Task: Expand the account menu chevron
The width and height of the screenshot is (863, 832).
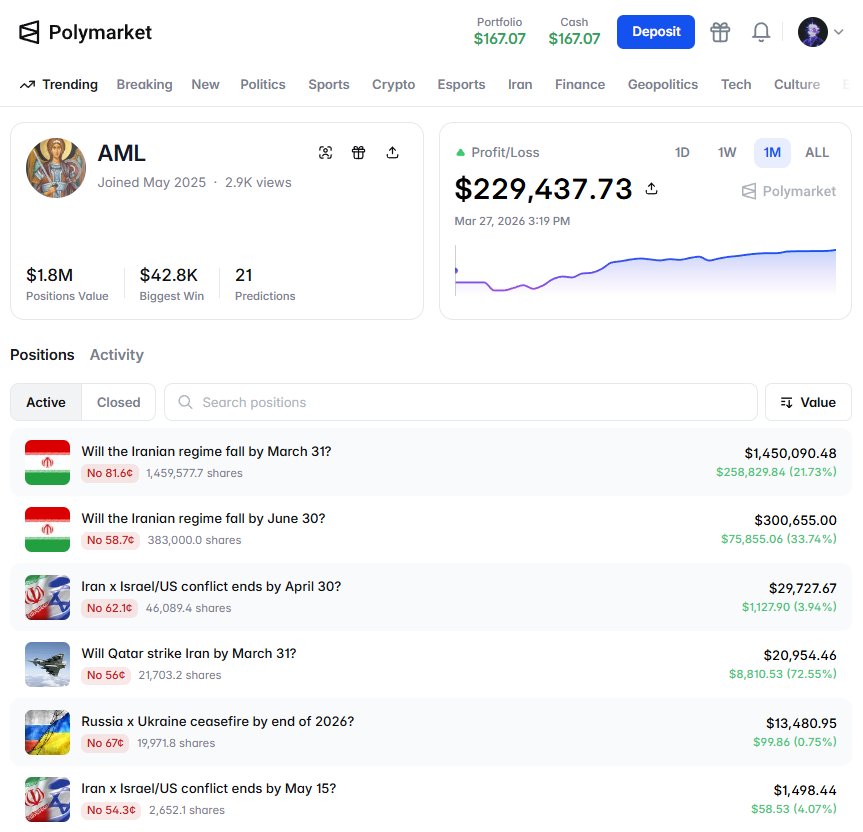Action: (839, 32)
